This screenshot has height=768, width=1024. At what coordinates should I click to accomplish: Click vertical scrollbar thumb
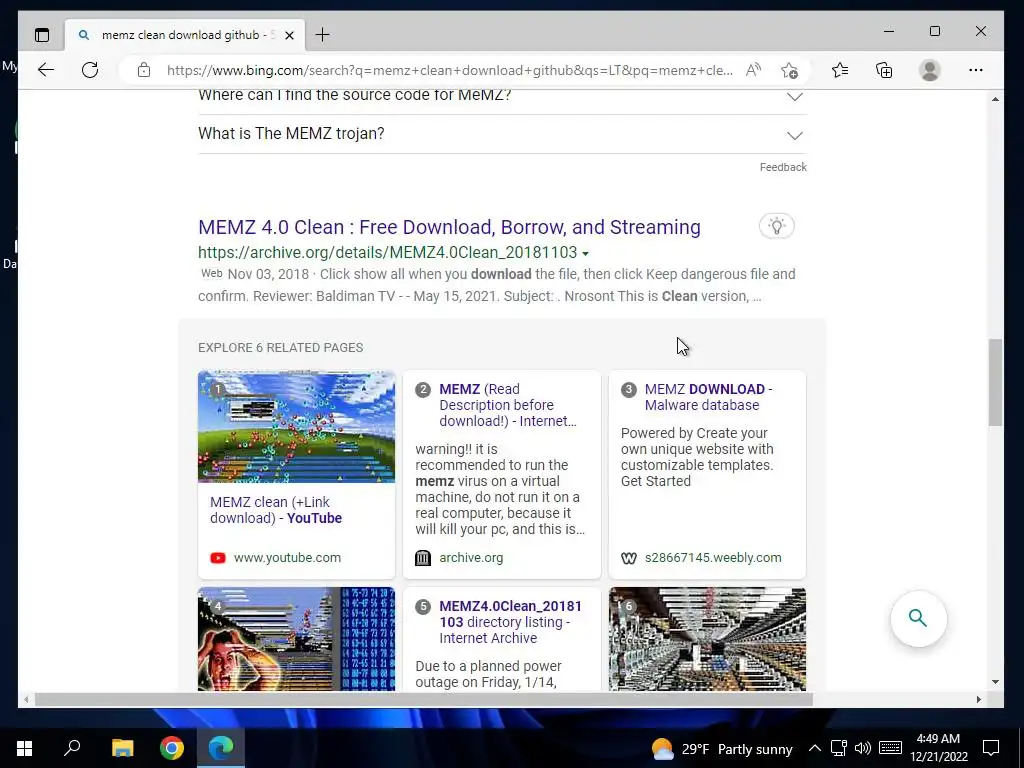click(x=995, y=383)
